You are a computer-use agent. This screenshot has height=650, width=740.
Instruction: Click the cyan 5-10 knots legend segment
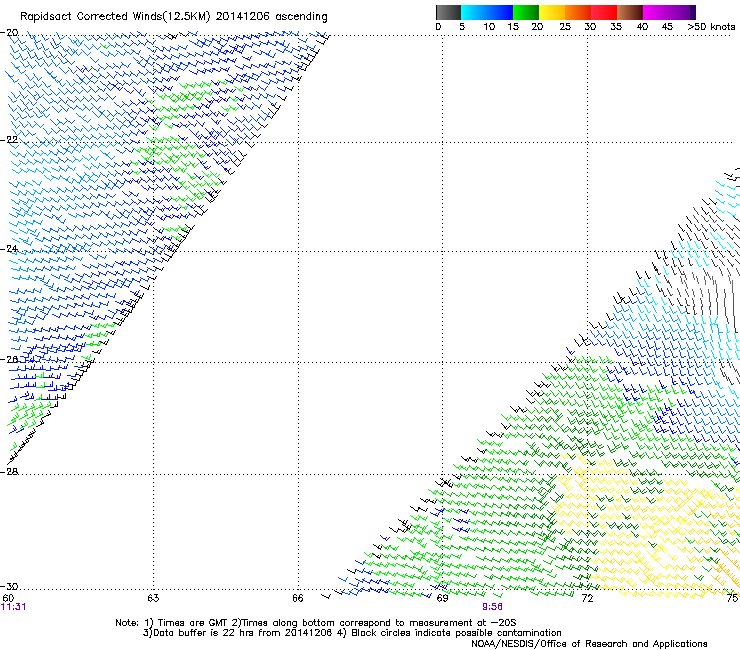pyautogui.click(x=474, y=12)
